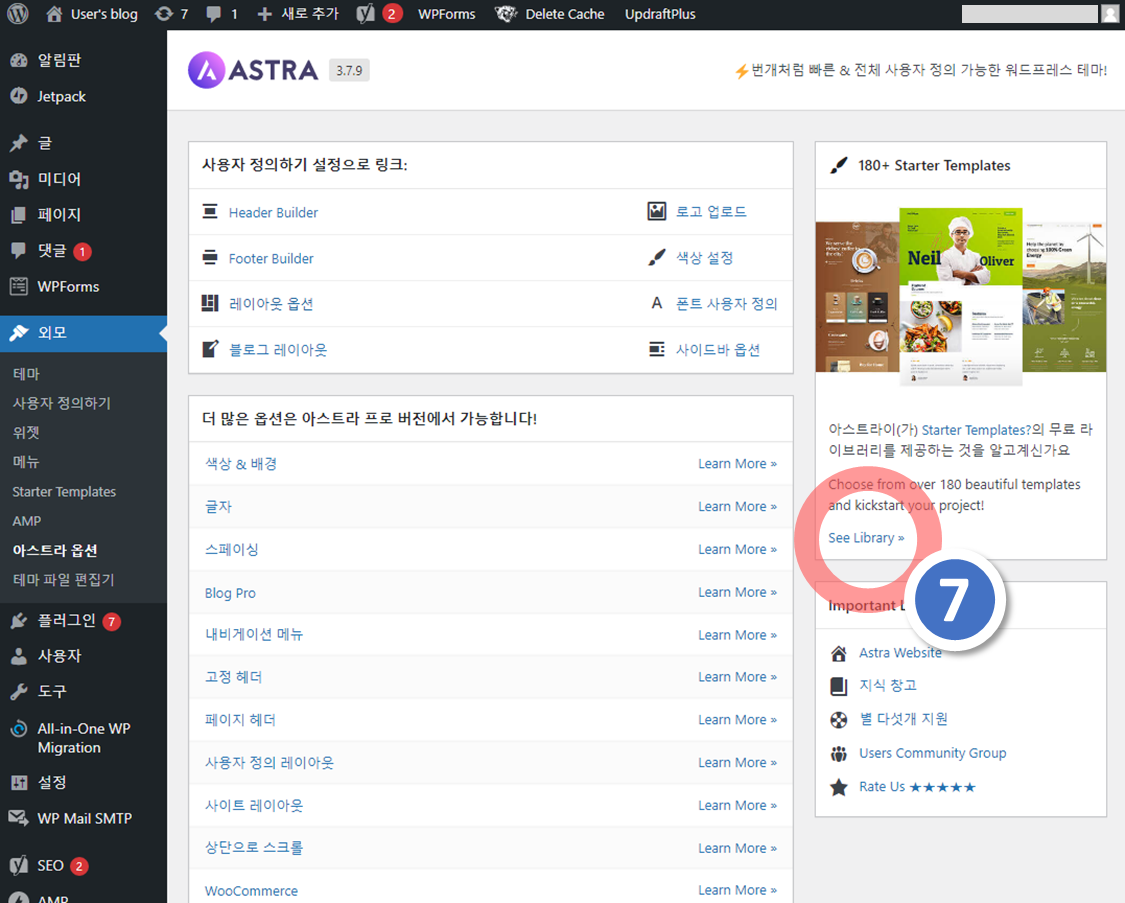
Task: Click the Rate Us star icon
Action: point(838,787)
